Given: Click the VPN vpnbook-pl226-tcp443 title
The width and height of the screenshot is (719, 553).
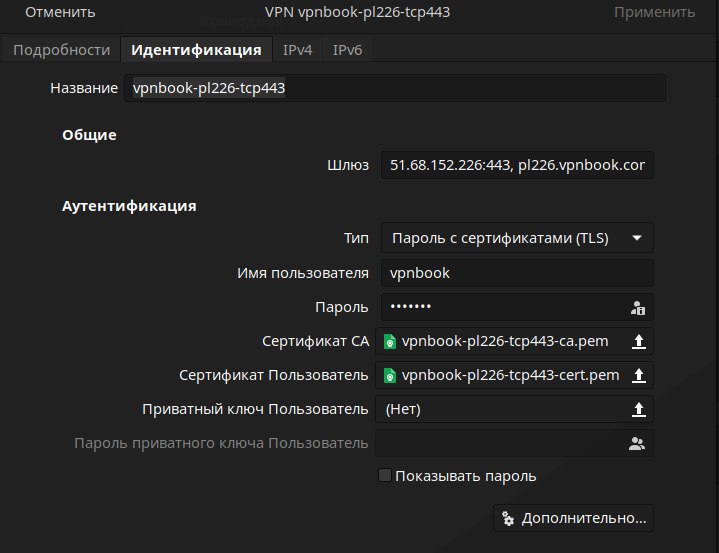Looking at the screenshot, I should (357, 12).
